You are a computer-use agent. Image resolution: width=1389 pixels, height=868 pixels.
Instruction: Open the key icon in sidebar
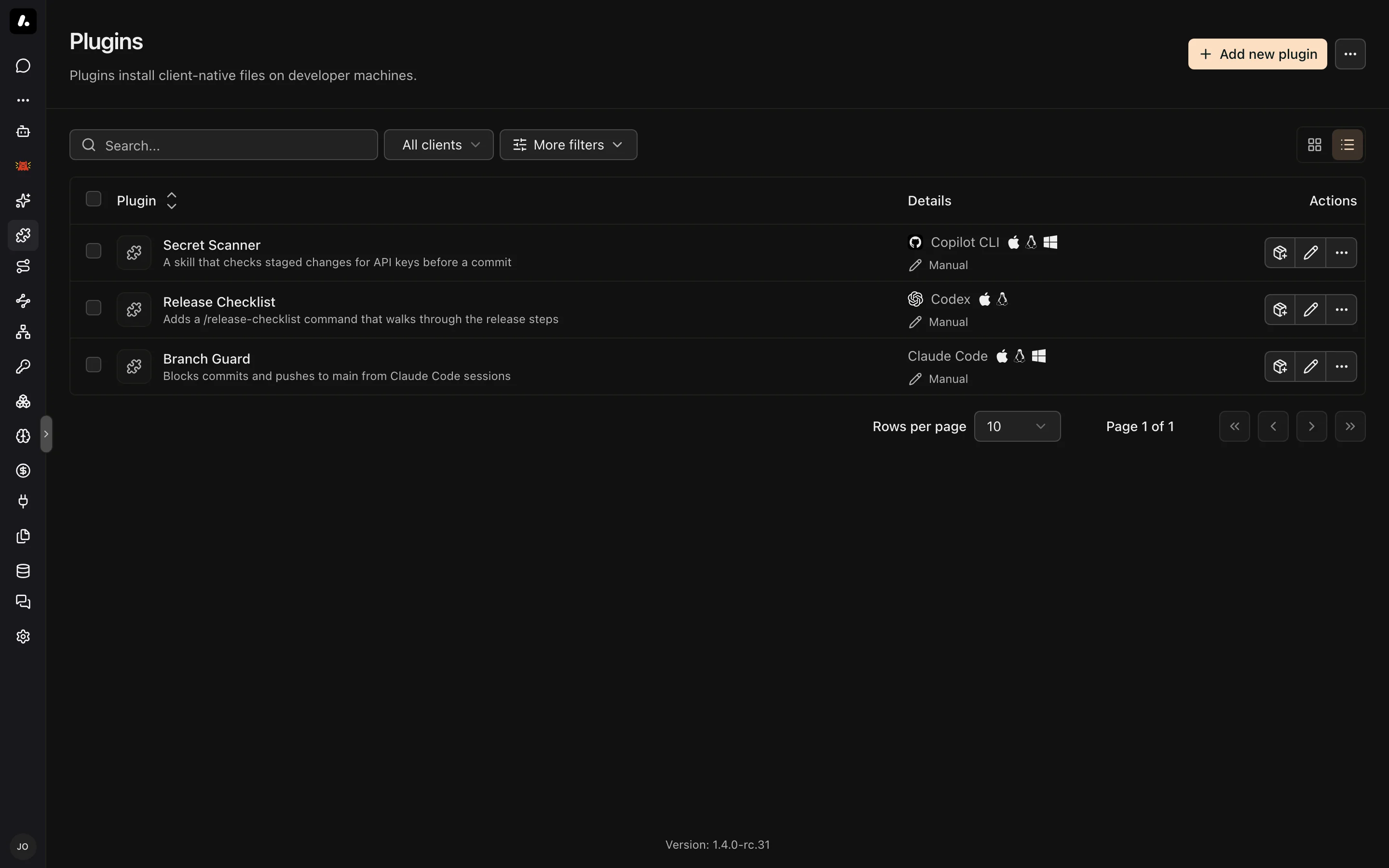click(23, 367)
